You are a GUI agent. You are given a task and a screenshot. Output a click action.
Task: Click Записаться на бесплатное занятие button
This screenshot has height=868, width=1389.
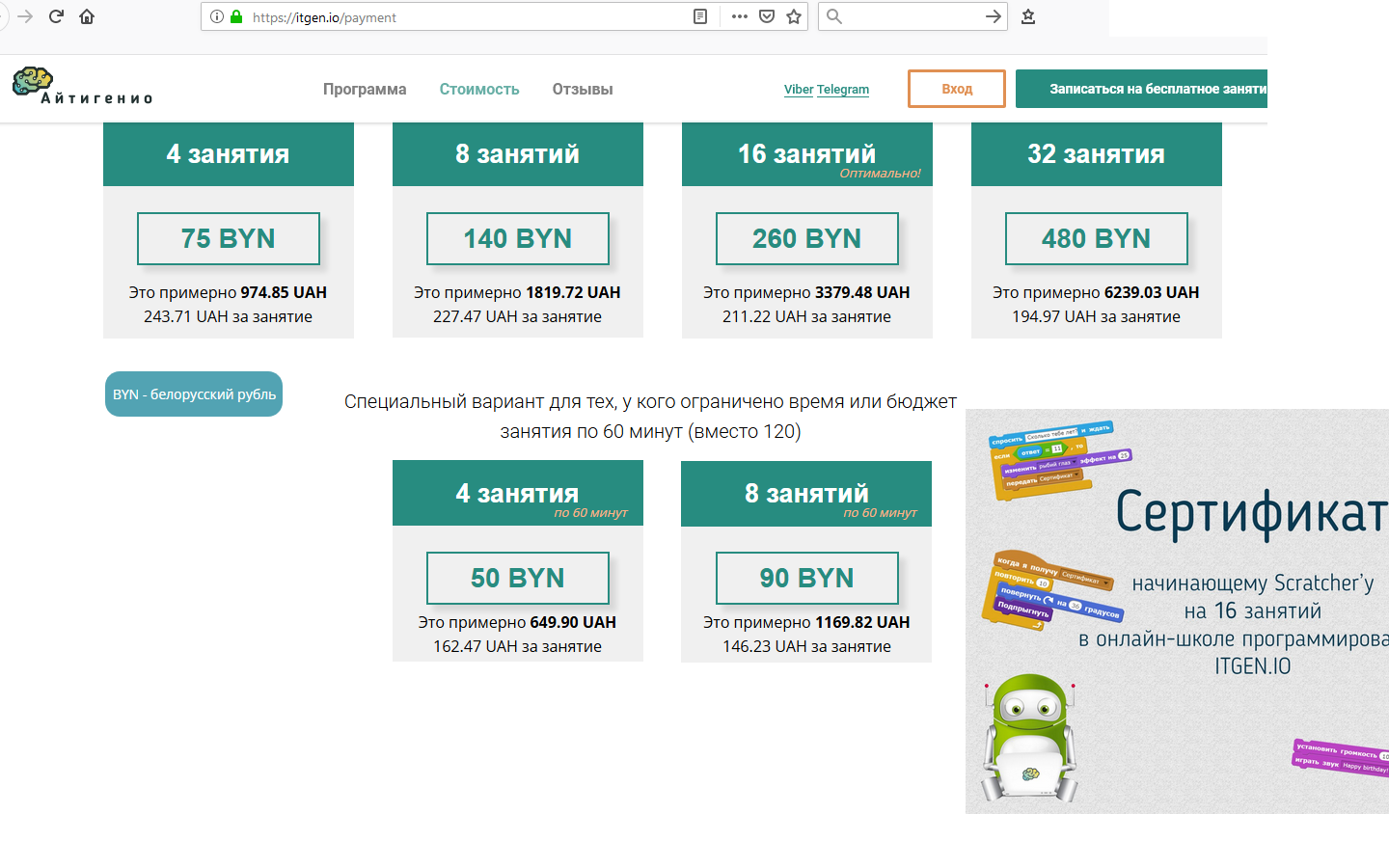point(1141,89)
